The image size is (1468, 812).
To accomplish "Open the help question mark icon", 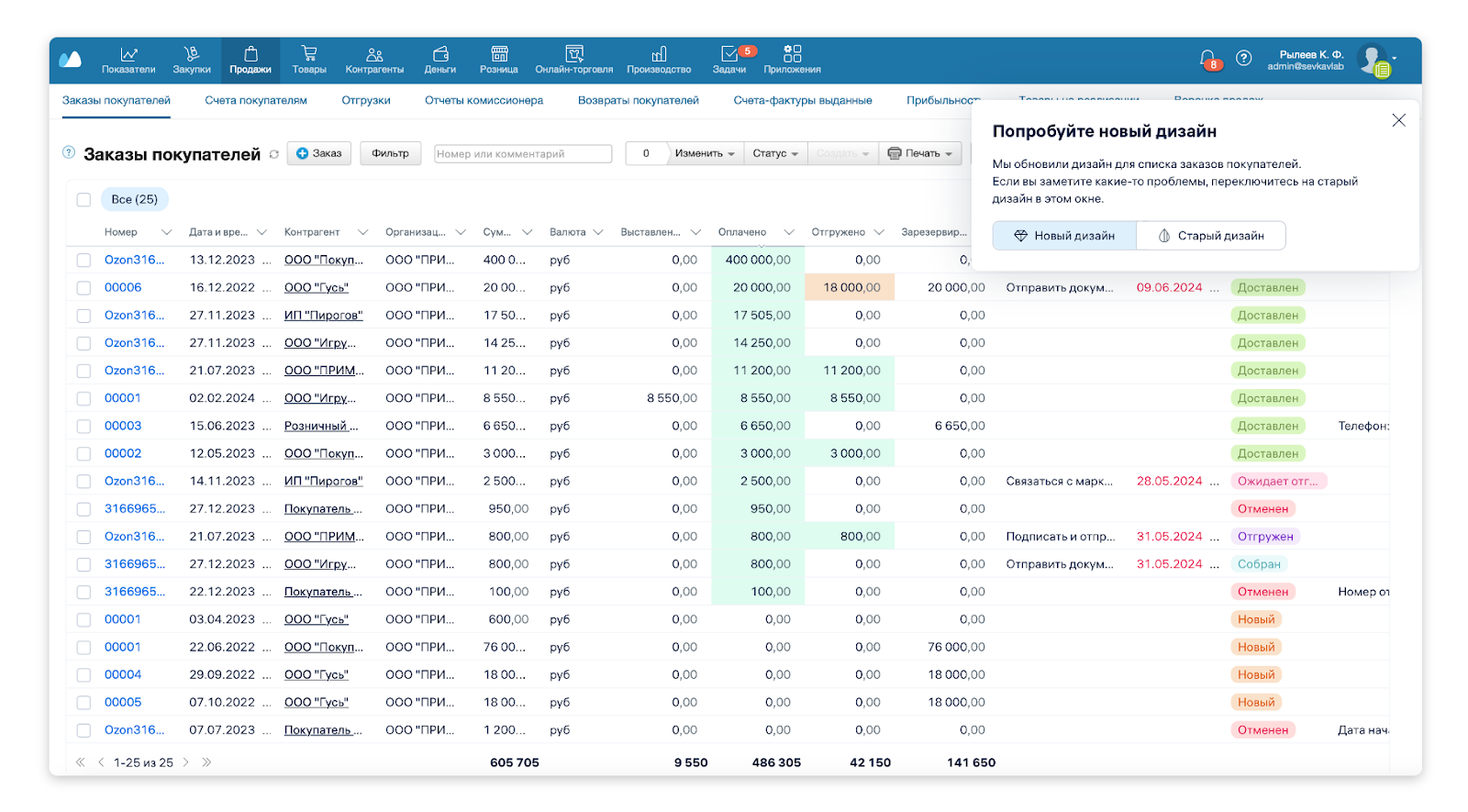I will [x=1244, y=58].
